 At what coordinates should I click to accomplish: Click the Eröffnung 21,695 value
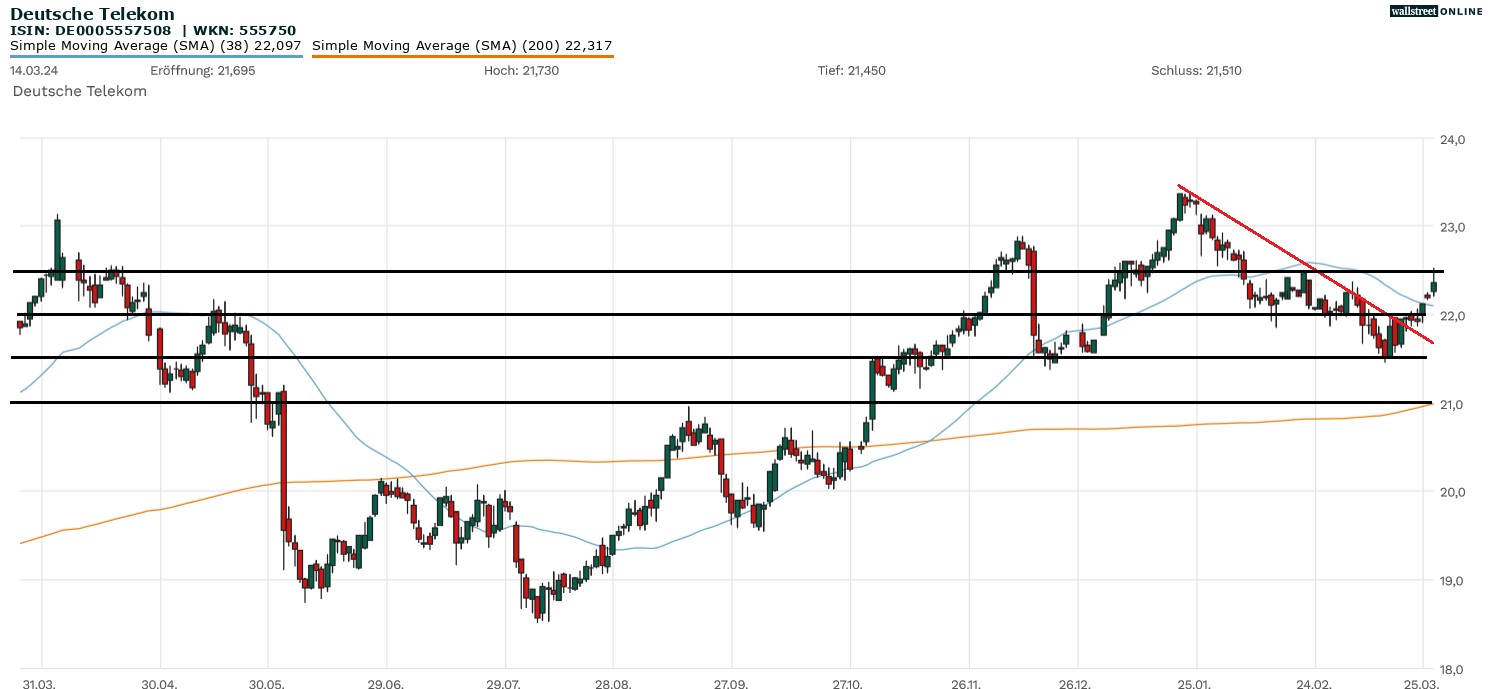point(195,71)
